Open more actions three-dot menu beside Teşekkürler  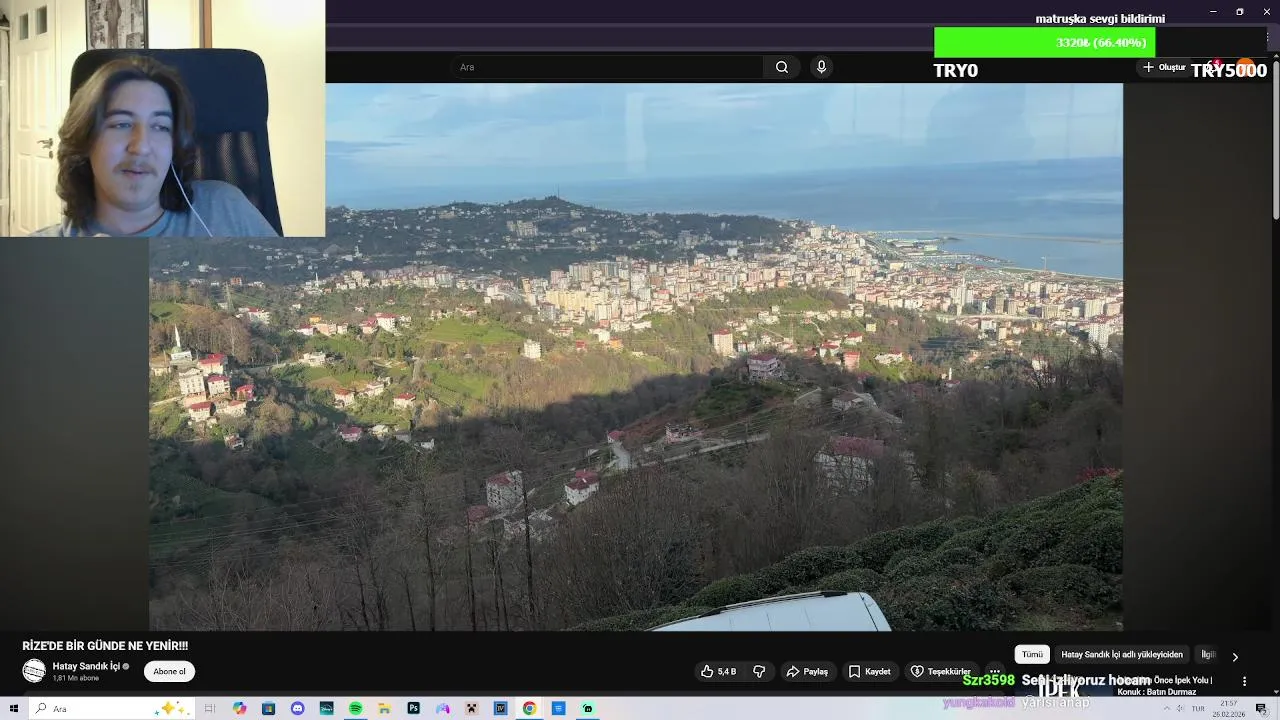tap(994, 672)
